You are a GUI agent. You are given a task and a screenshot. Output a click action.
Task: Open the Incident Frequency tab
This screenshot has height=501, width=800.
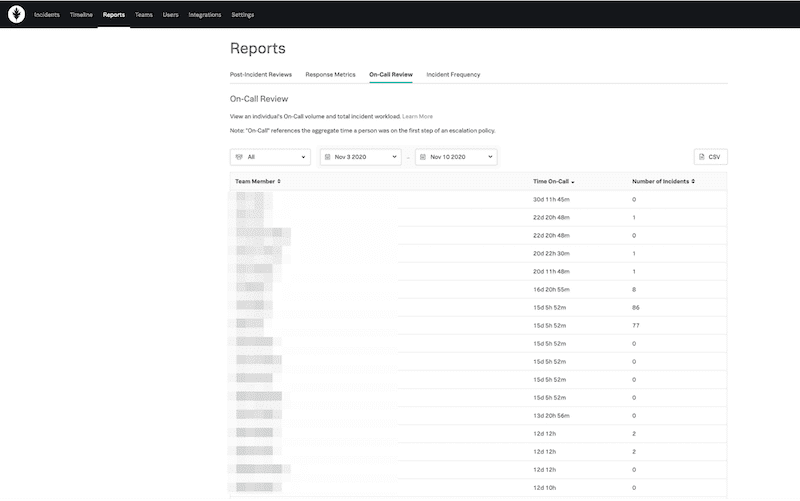pyautogui.click(x=453, y=74)
